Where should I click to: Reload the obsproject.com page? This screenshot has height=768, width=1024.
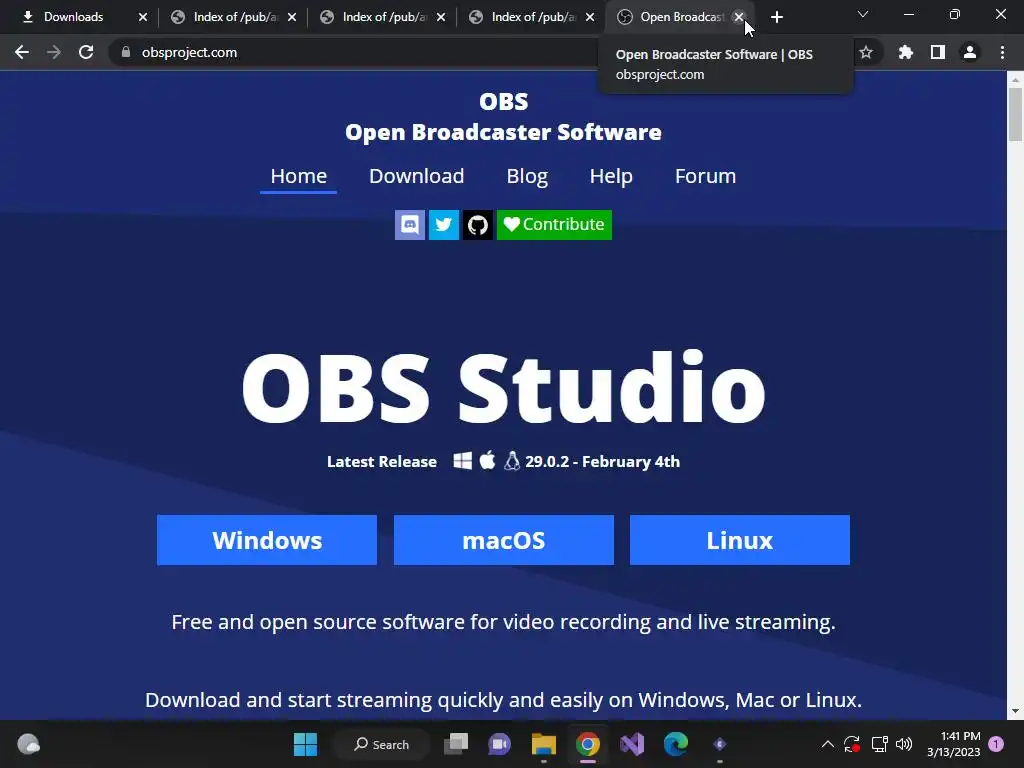click(x=86, y=52)
